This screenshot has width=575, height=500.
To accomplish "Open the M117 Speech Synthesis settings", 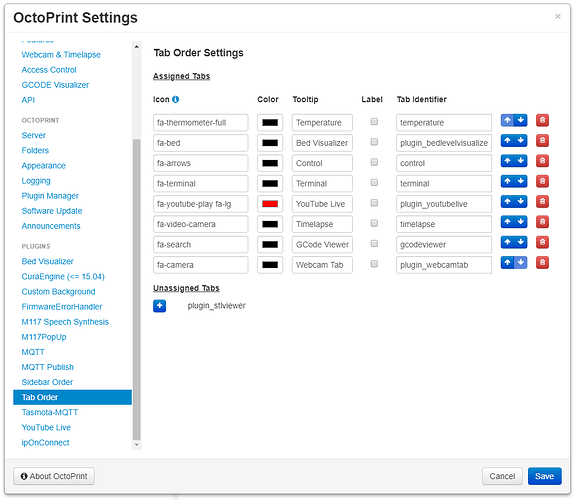I will pyautogui.click(x=65, y=322).
